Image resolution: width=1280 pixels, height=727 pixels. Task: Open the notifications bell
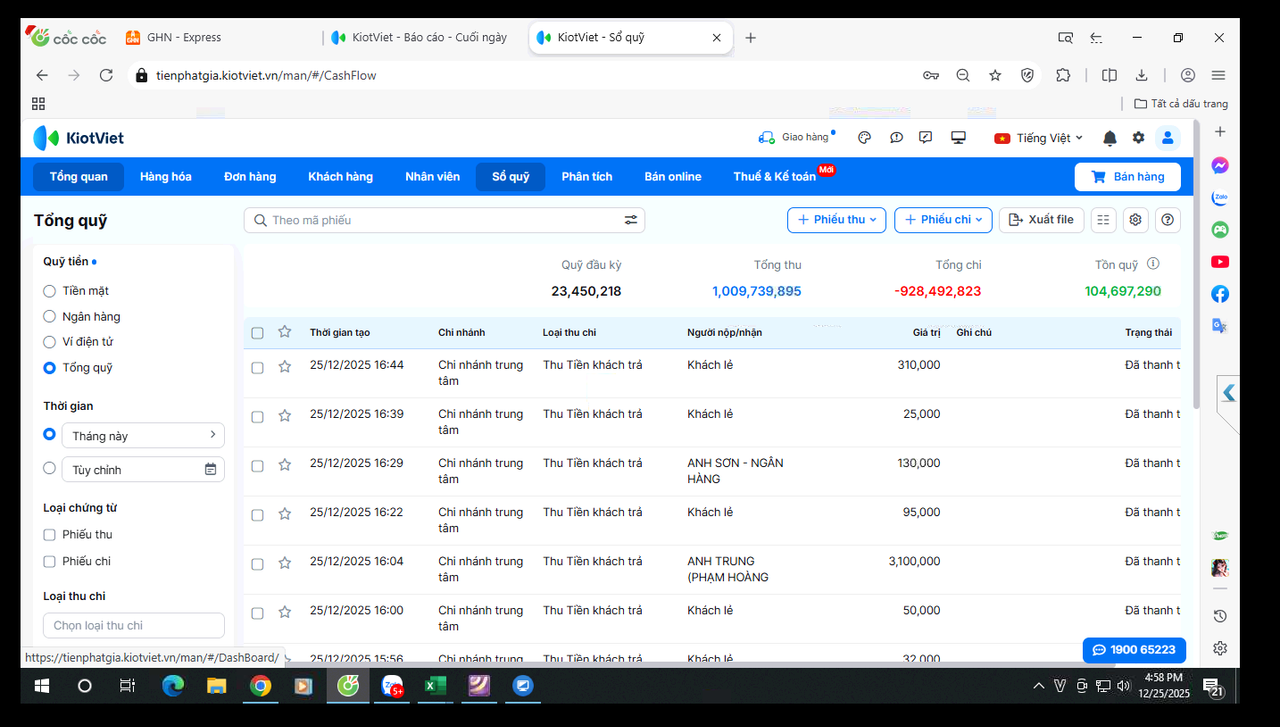click(x=1108, y=138)
